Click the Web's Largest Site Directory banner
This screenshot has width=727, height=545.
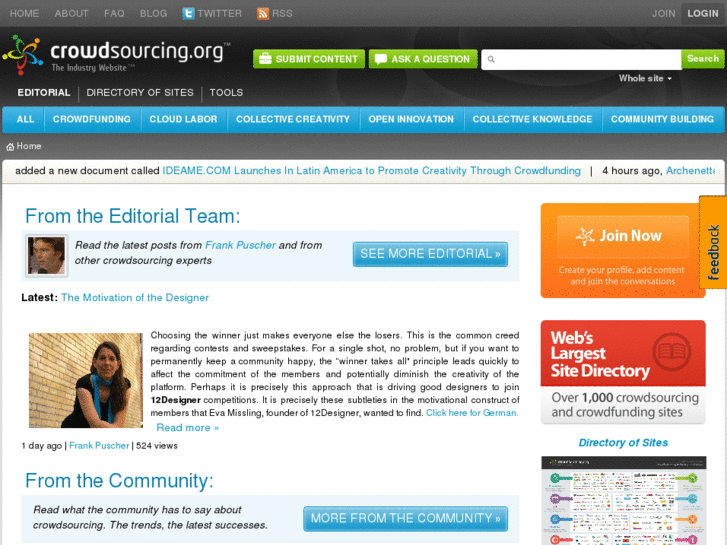pyautogui.click(x=623, y=372)
